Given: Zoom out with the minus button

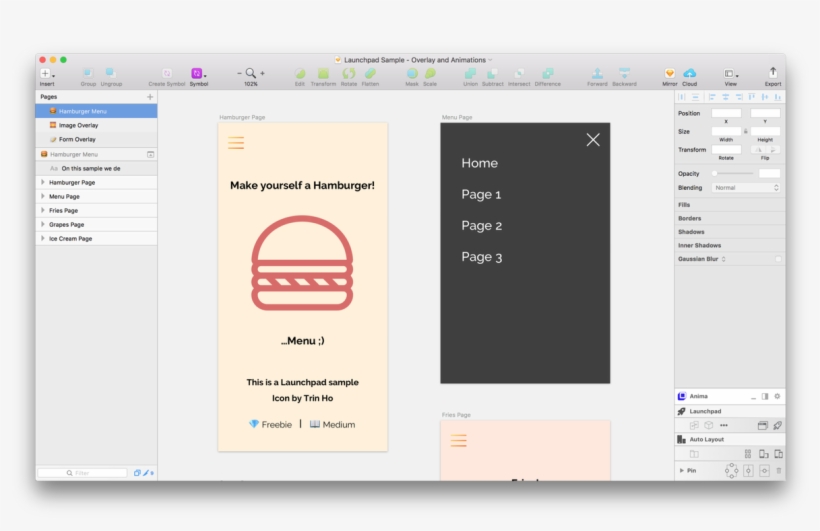Looking at the screenshot, I should (240, 73).
